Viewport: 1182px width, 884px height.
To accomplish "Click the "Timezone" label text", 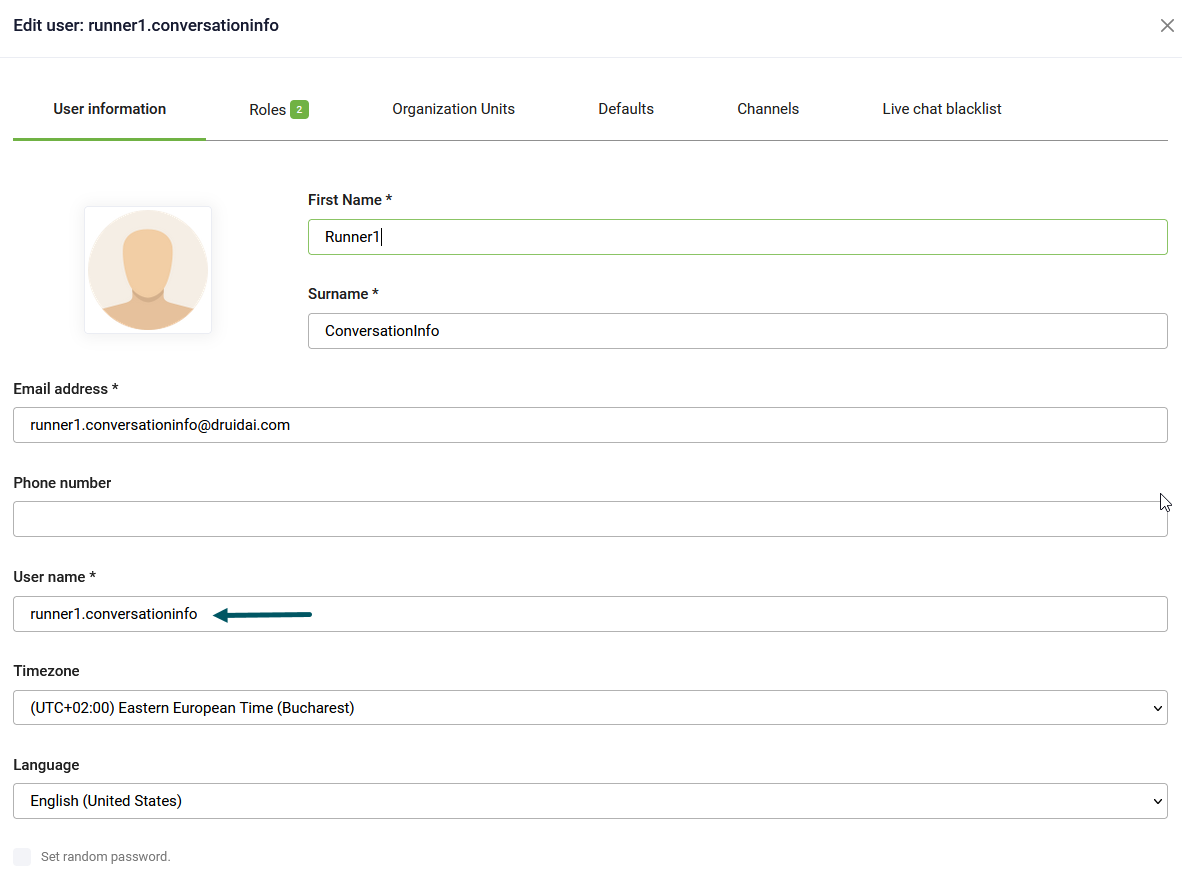I will point(46,671).
